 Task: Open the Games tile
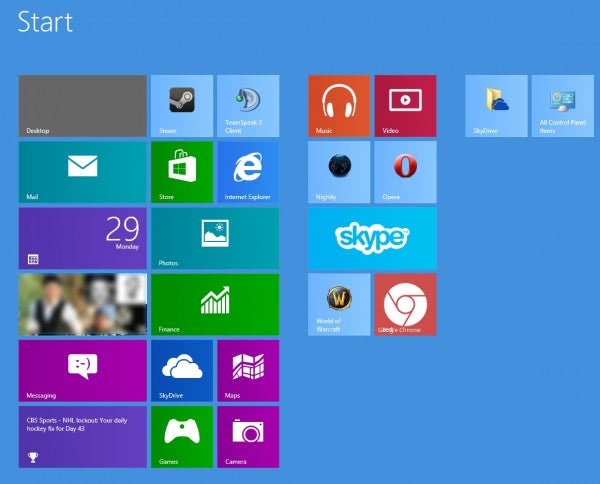point(182,437)
